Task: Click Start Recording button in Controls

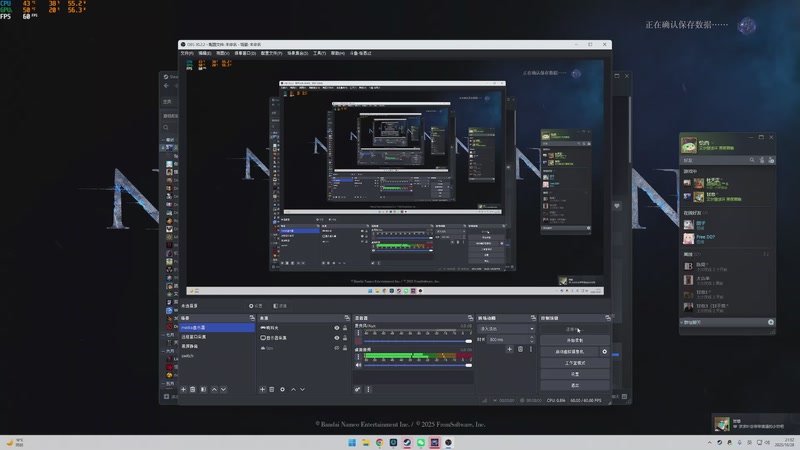Action: click(574, 340)
